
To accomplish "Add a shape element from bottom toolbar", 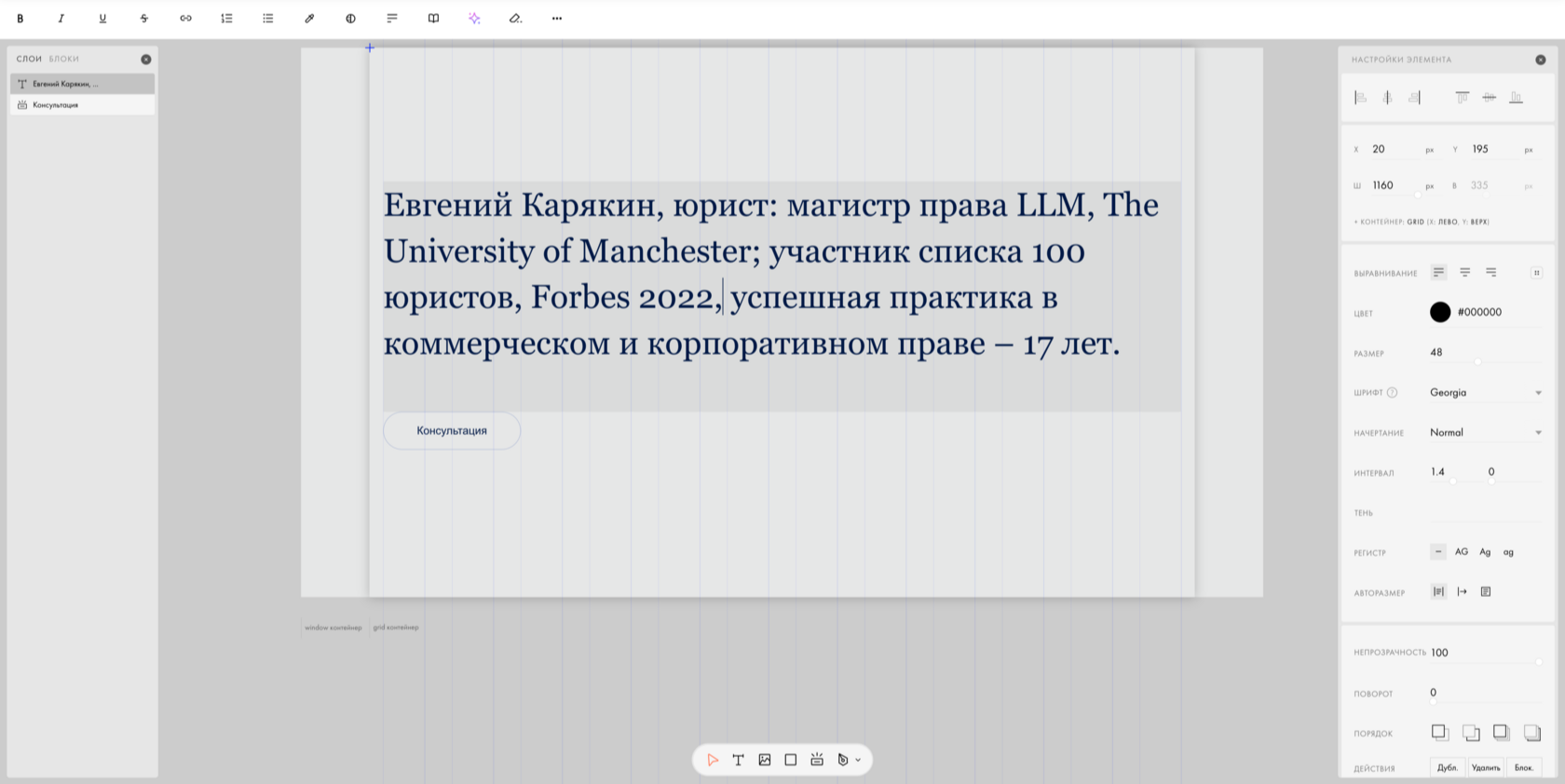I will [x=791, y=760].
